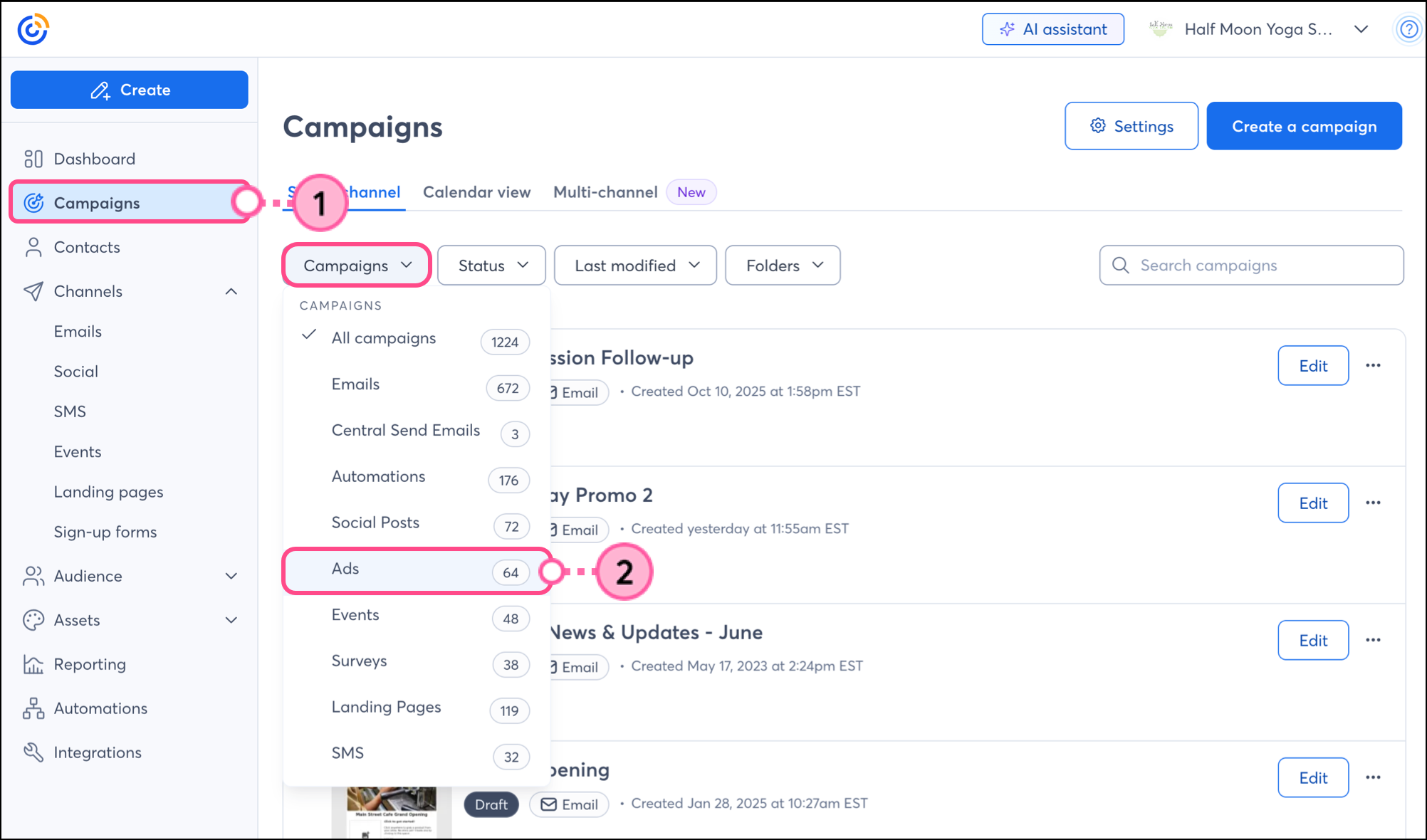Viewport: 1427px width, 840px height.
Task: Select the Automations workflow icon in sidebar
Action: (33, 708)
